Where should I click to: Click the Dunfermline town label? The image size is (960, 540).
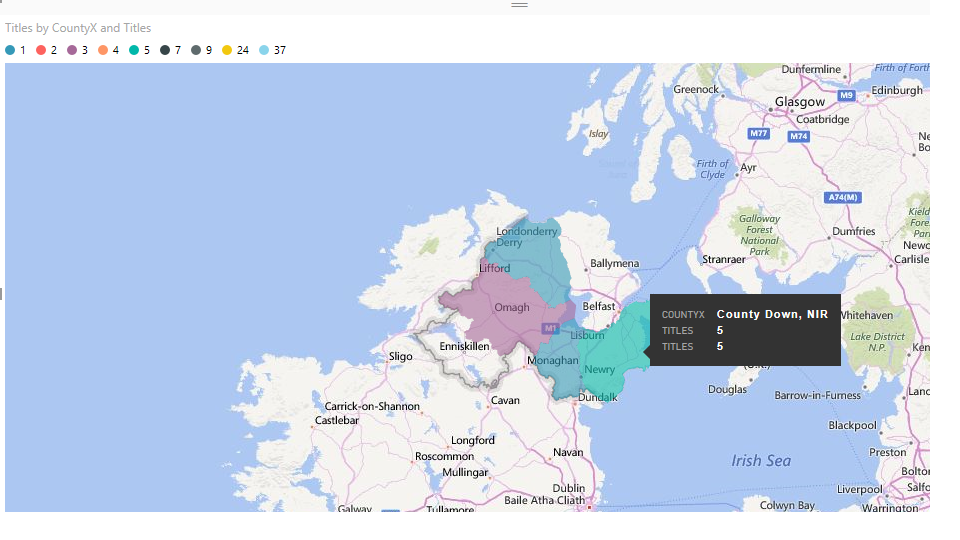pos(811,70)
